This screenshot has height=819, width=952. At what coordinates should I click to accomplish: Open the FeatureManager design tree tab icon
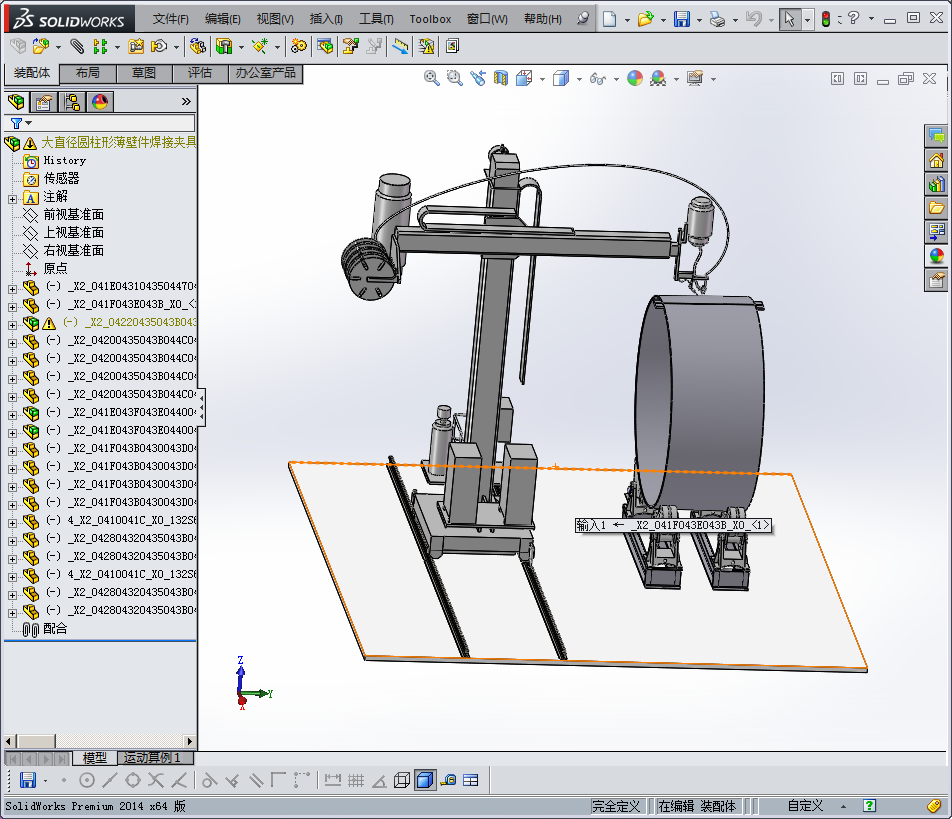[x=17, y=102]
